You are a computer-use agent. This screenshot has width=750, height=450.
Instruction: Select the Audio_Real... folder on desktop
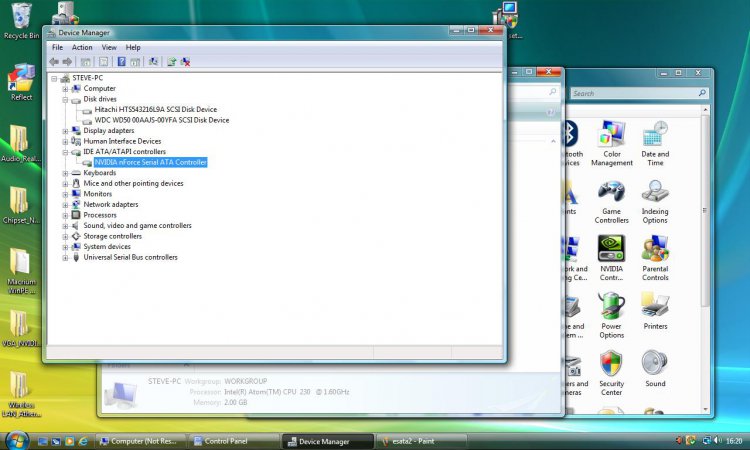pos(21,143)
